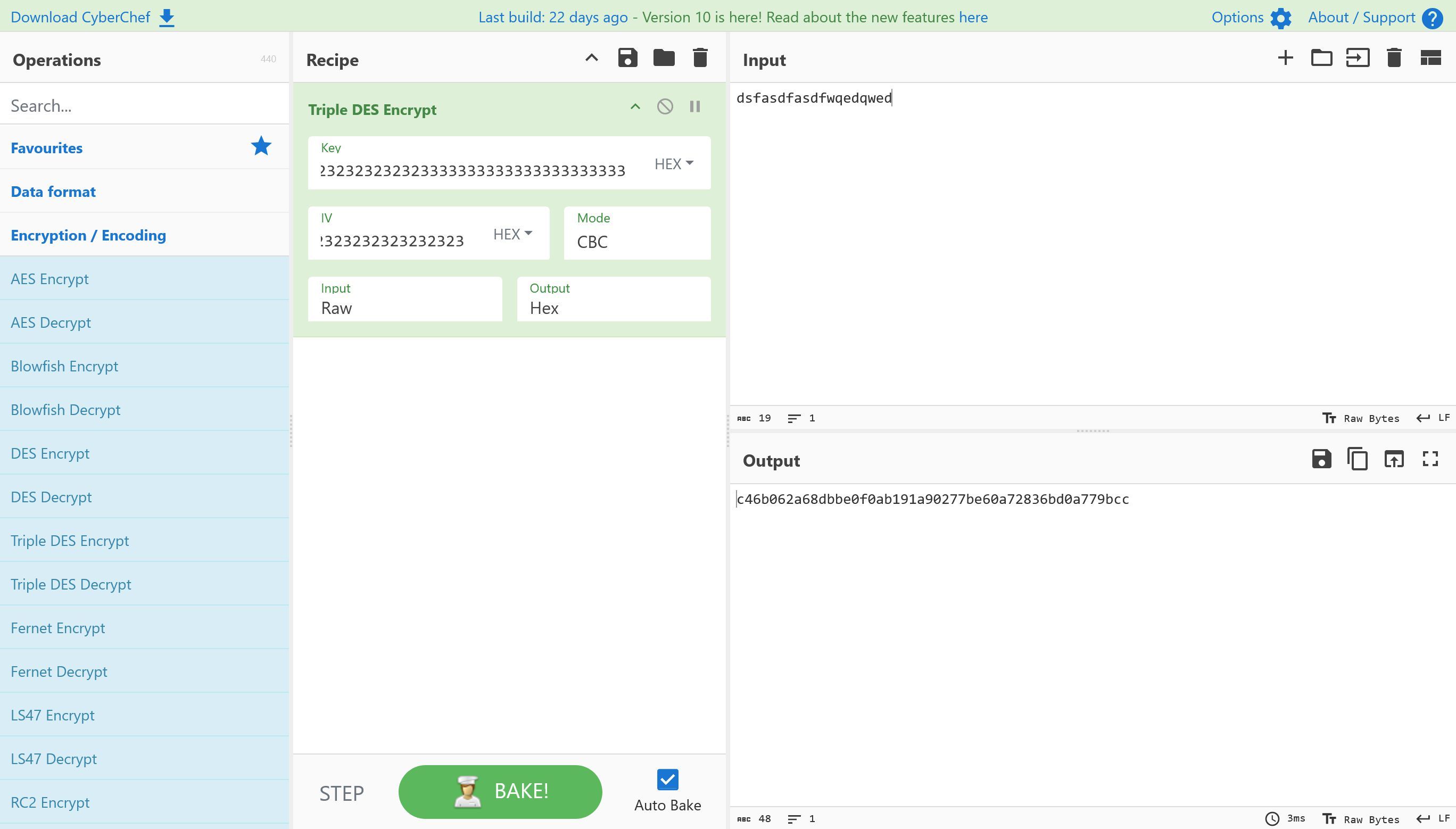1456x829 pixels.
Task: Click Output pane LF end-of-line selector
Action: 1433,819
